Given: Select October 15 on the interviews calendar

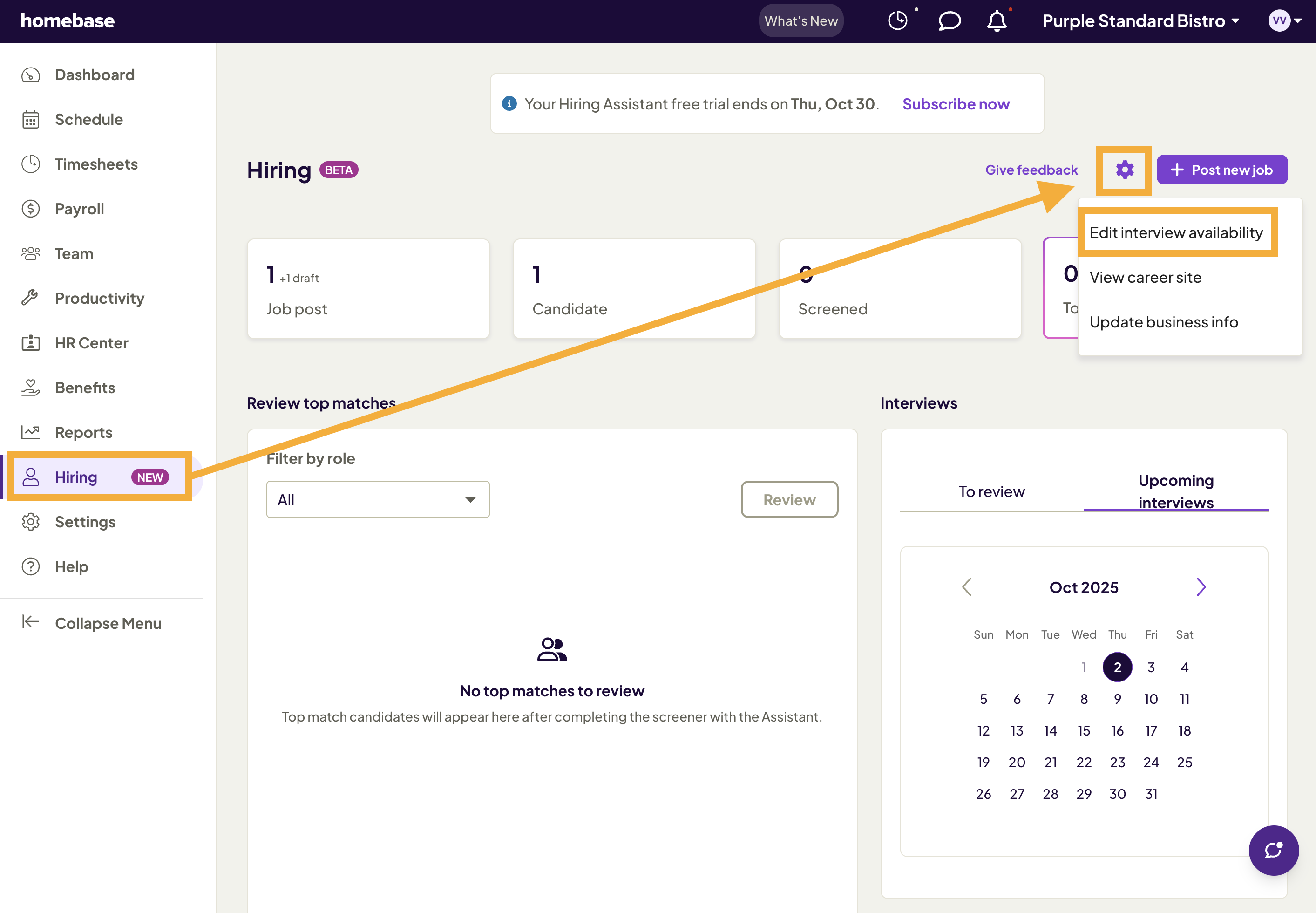Looking at the screenshot, I should 1084,730.
